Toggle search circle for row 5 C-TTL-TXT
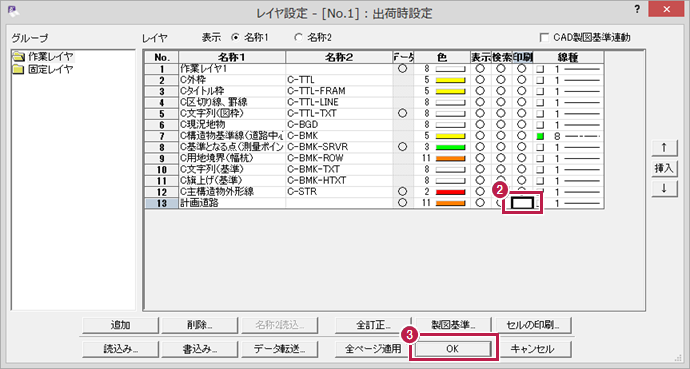Screen dimensions: 690x369 click(x=501, y=113)
